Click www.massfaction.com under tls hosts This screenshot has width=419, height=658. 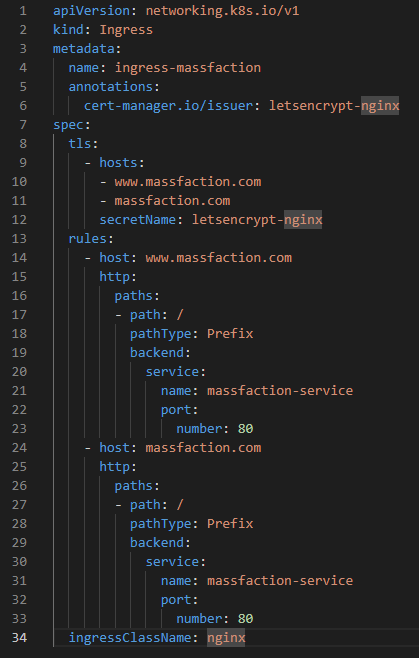tap(188, 182)
